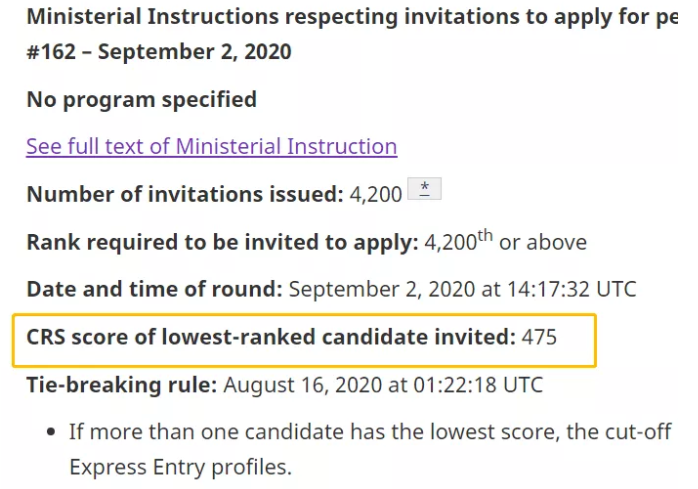Click the asterisk footnote marker beside 4,200

click(x=424, y=189)
